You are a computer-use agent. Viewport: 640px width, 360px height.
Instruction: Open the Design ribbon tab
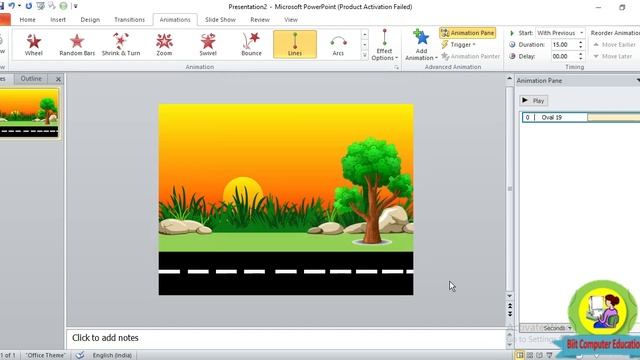click(90, 20)
